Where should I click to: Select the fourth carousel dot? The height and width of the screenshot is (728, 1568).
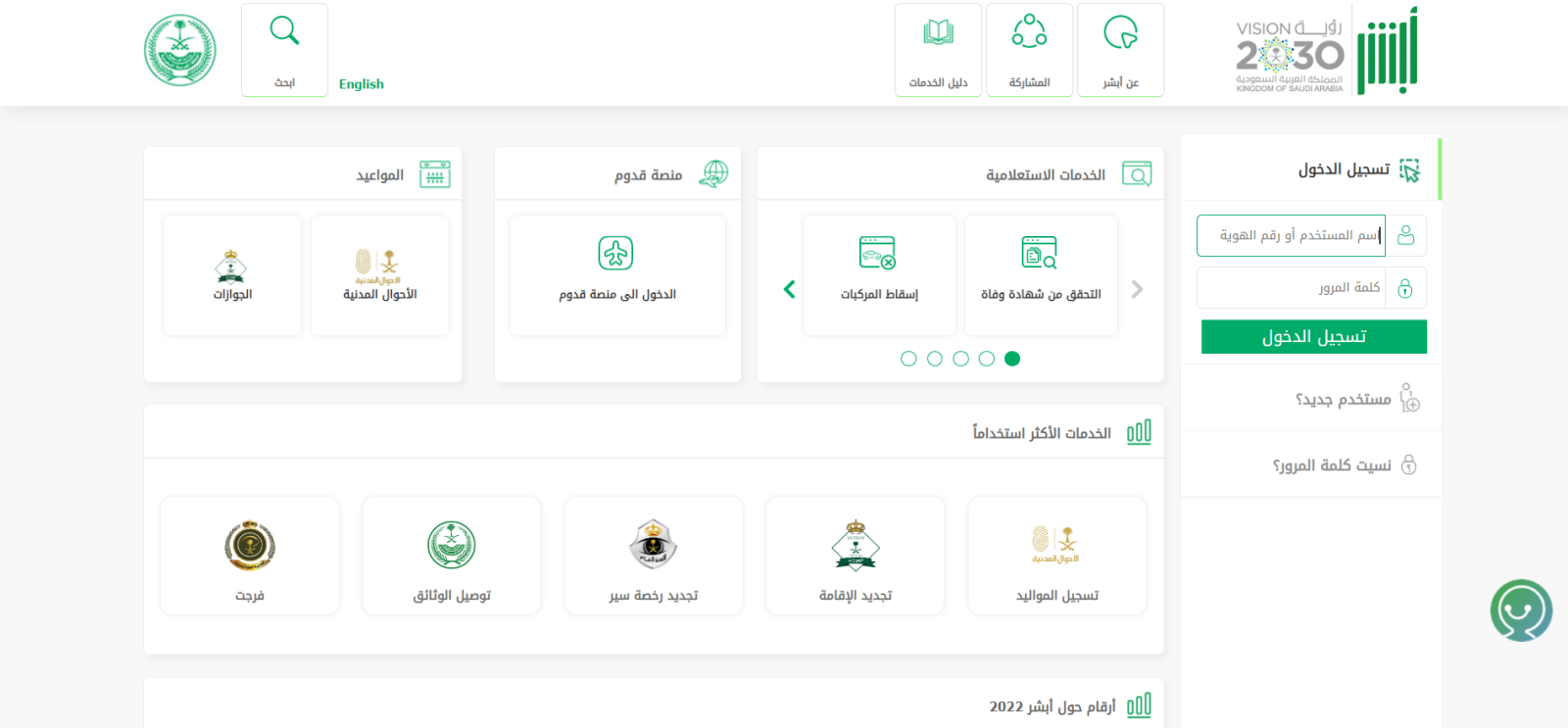tap(935, 359)
